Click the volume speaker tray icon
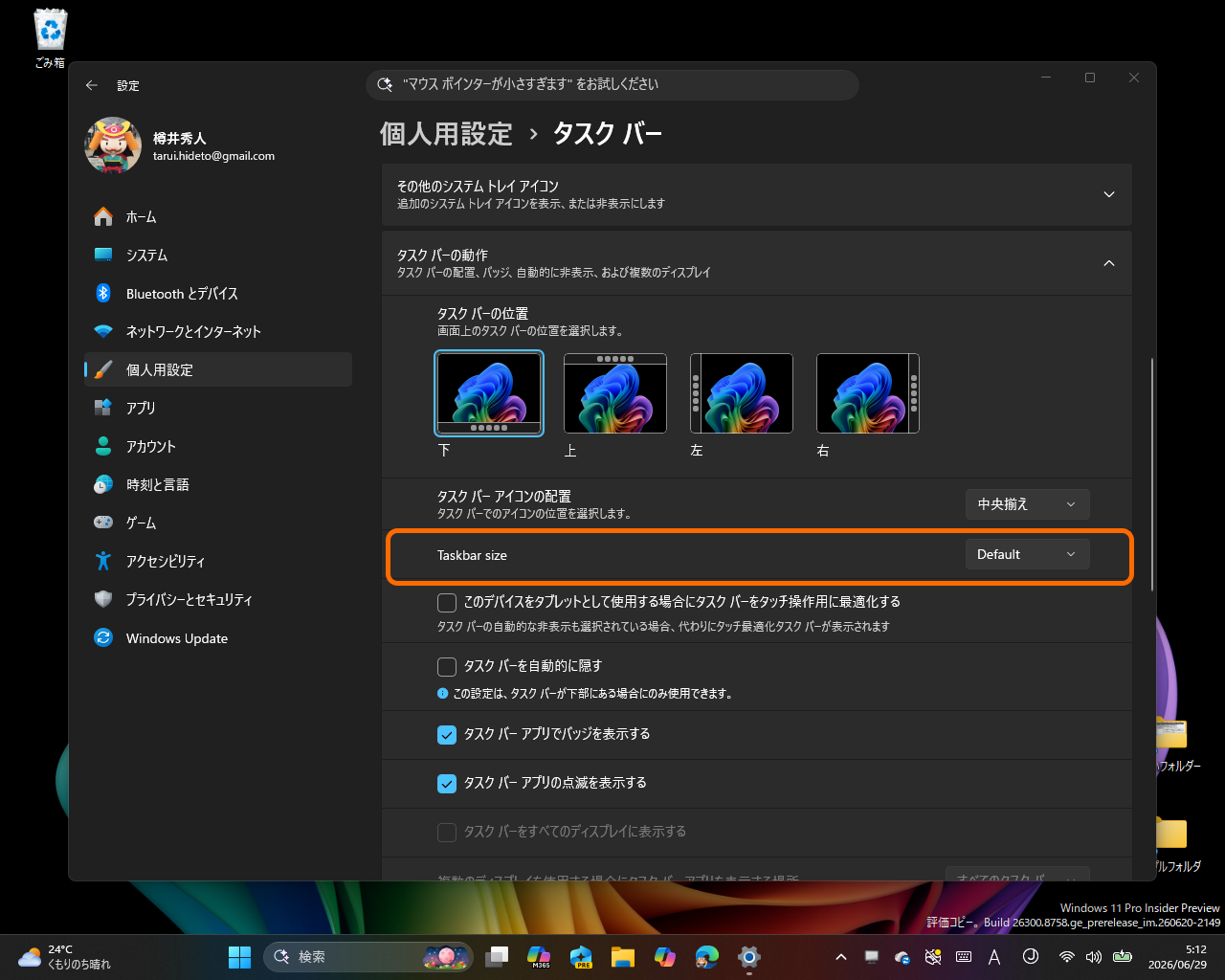Viewport: 1225px width, 980px height. [1094, 956]
